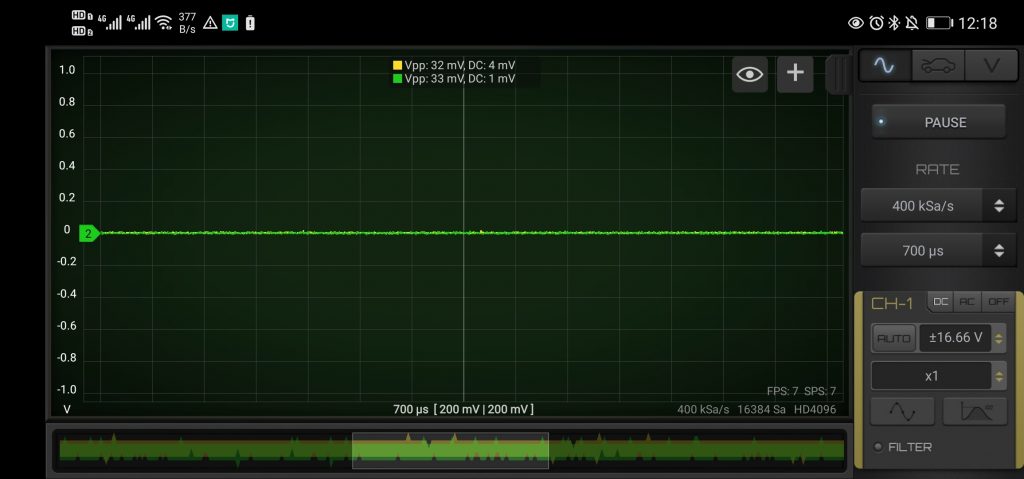The image size is (1024, 479).
Task: Turn CH-1 OFF
Action: 997,302
